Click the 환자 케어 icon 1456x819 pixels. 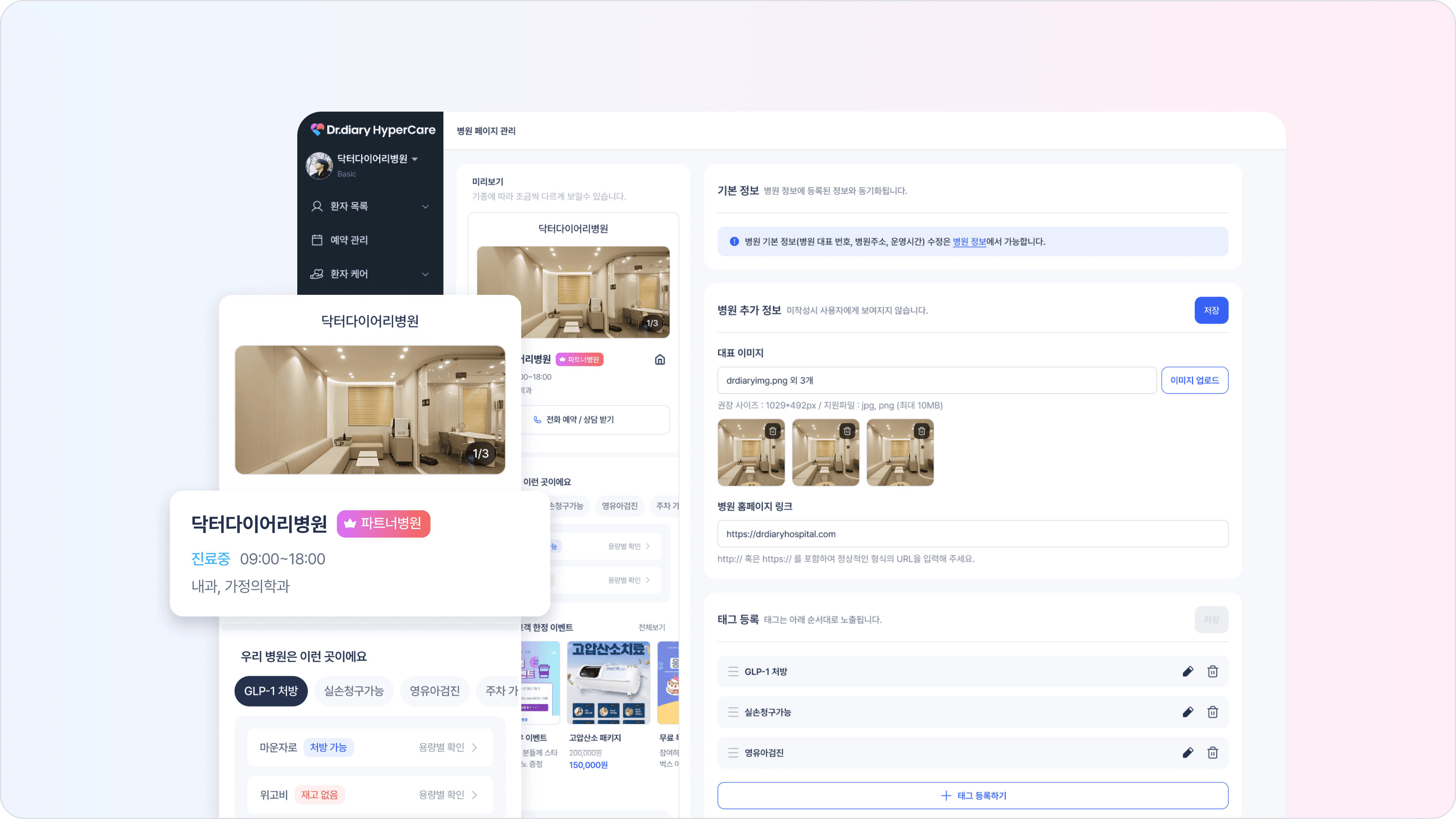pyautogui.click(x=317, y=273)
